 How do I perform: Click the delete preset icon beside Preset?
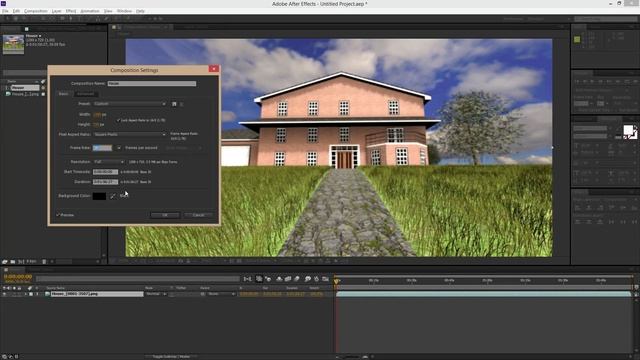tap(182, 104)
